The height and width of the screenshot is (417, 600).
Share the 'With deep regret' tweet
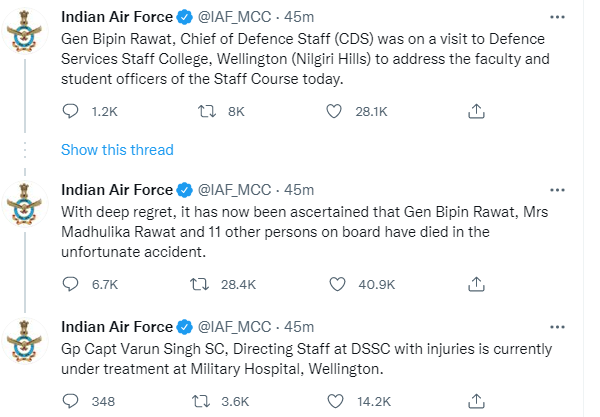476,284
